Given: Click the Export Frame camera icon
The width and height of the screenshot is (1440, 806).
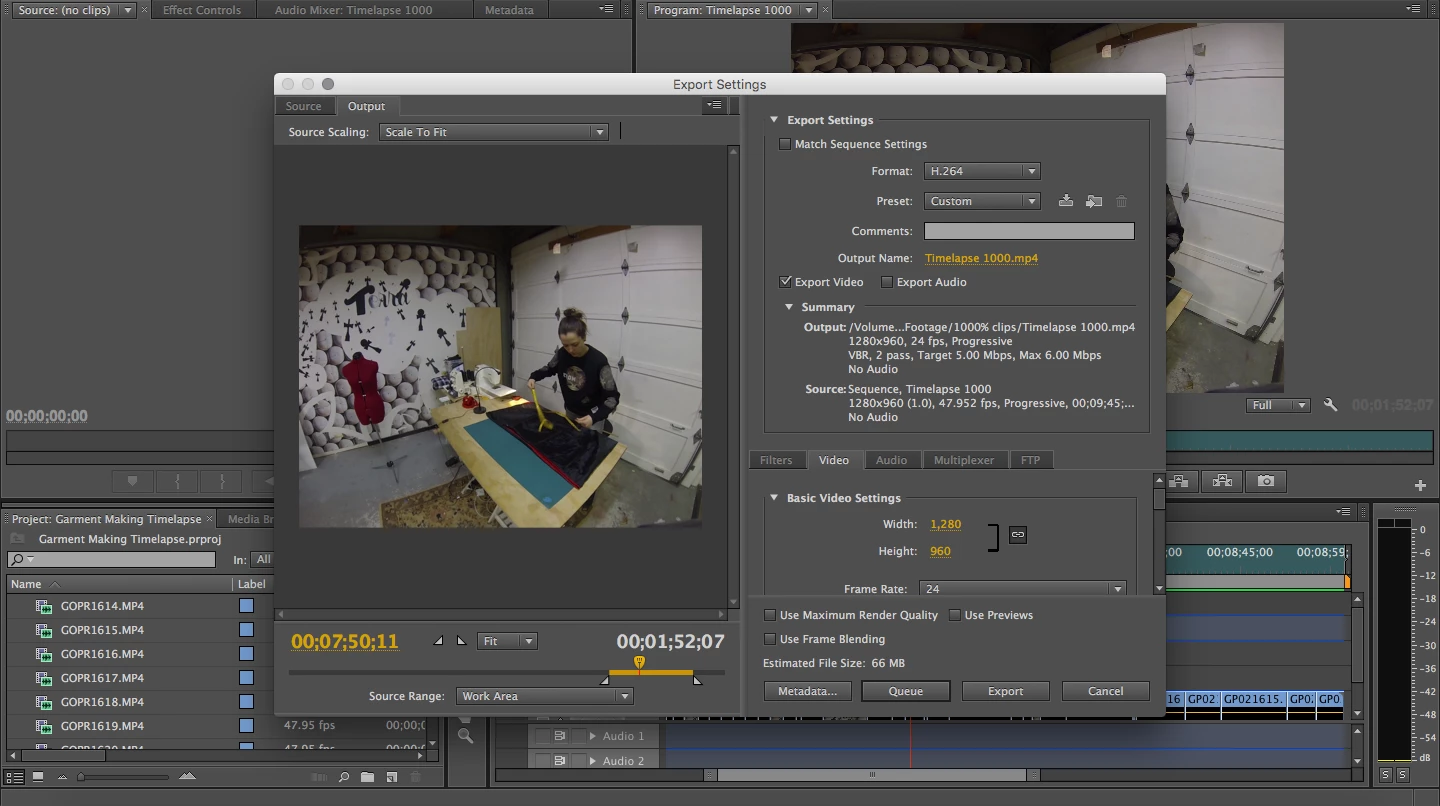Looking at the screenshot, I should (x=1266, y=481).
